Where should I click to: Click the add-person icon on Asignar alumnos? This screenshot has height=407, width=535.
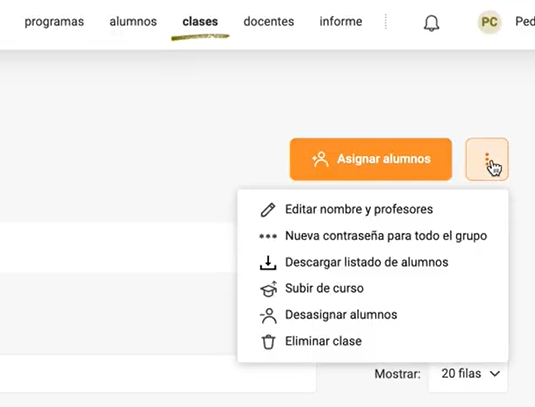320,159
